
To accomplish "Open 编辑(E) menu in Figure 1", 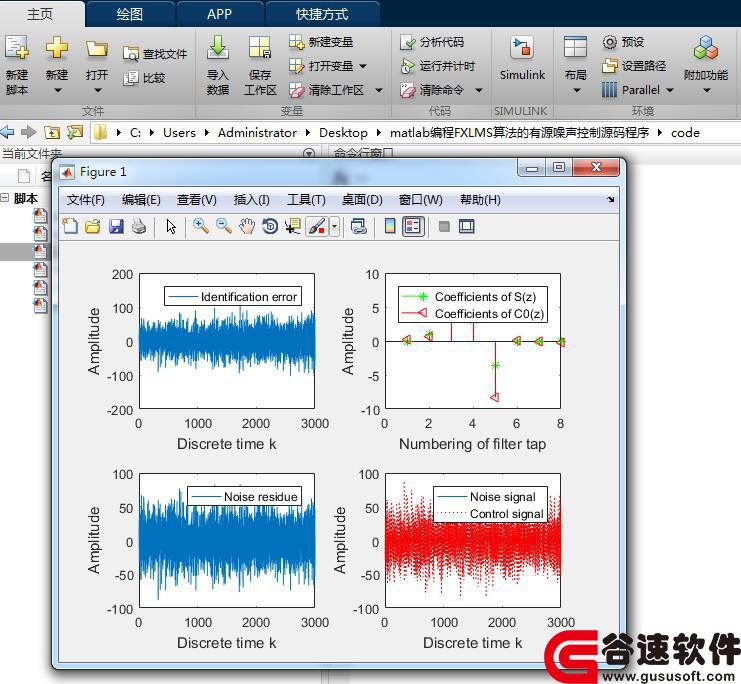I will click(141, 200).
